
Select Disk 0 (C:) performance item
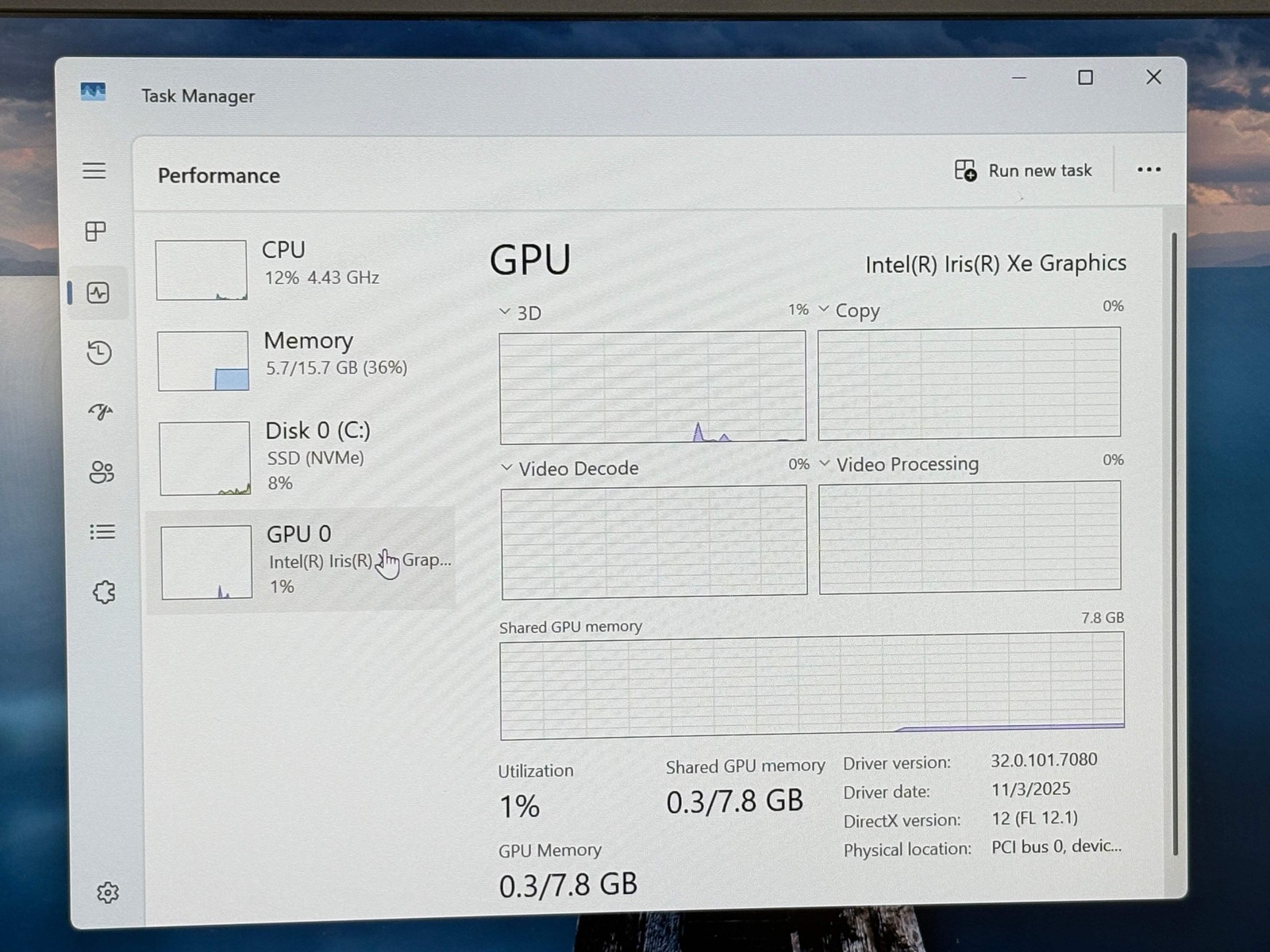point(302,457)
